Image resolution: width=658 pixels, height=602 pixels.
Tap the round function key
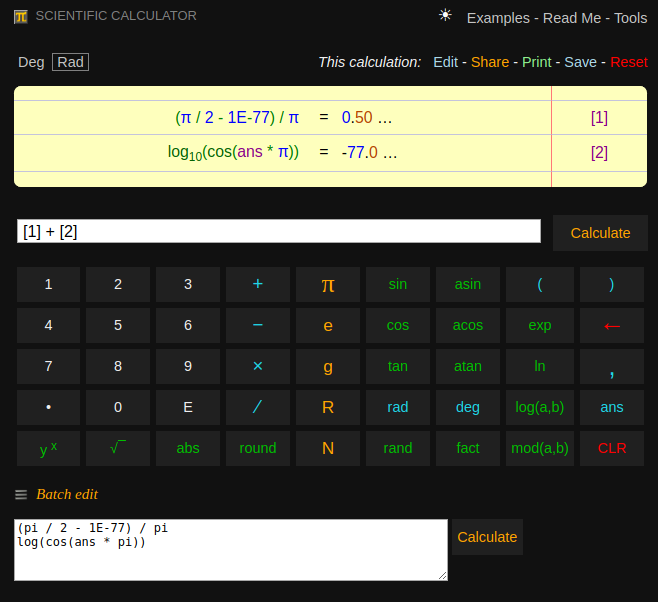pyautogui.click(x=258, y=448)
